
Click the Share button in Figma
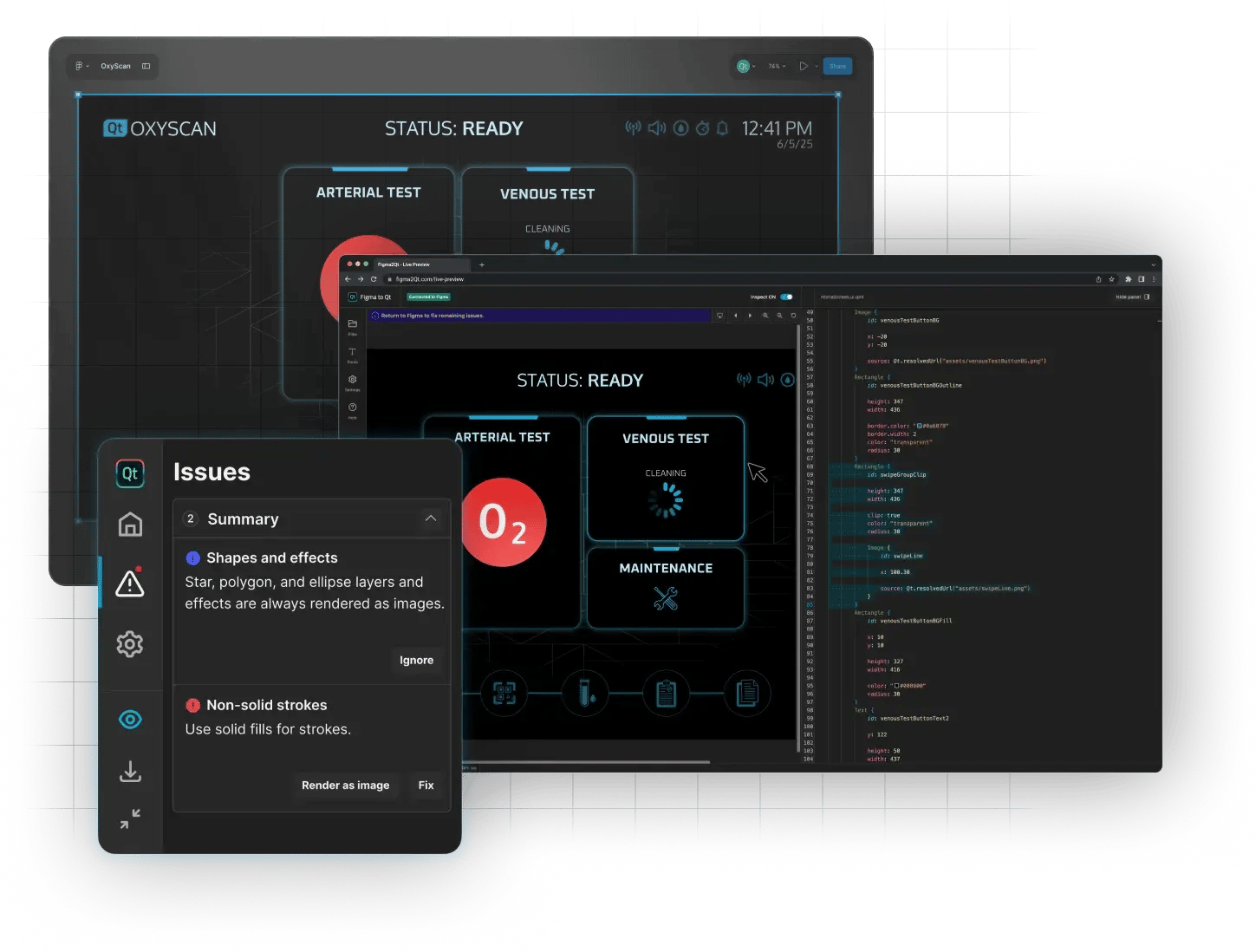pos(836,66)
